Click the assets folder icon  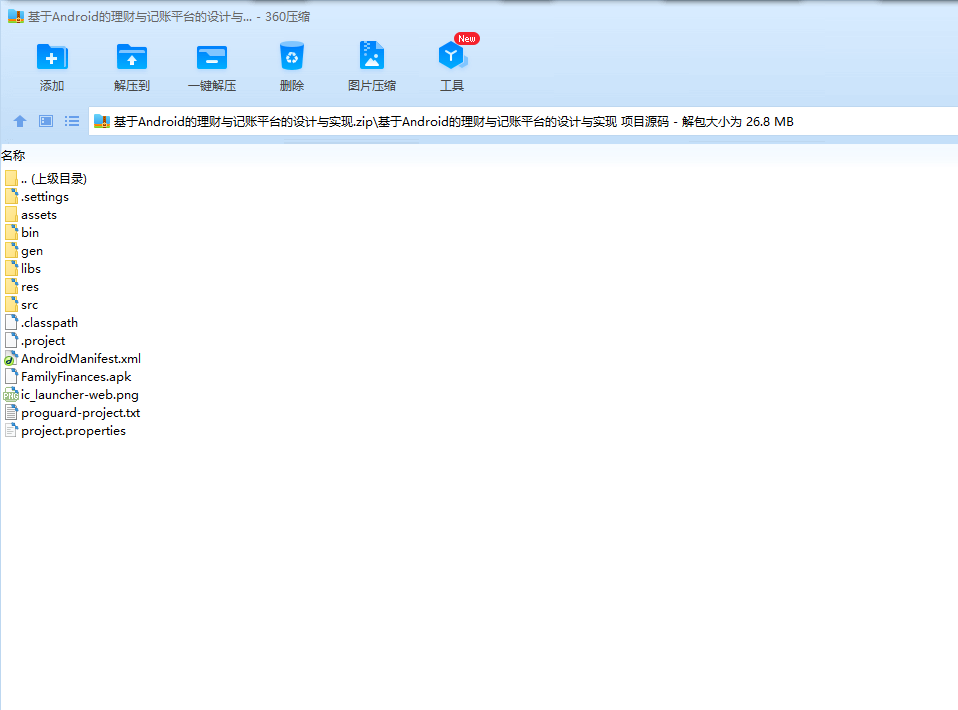click(x=11, y=214)
